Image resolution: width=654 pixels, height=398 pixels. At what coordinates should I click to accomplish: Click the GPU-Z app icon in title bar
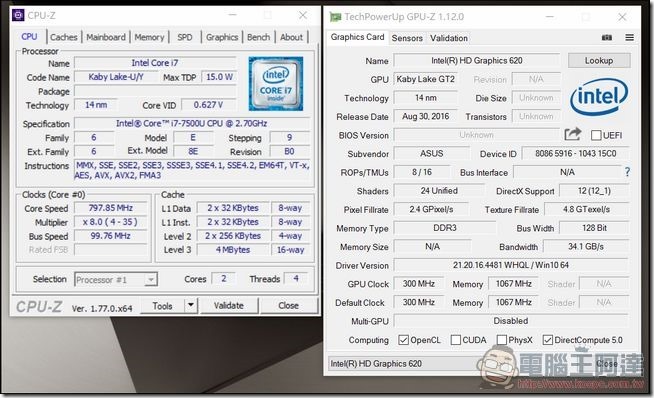[335, 17]
